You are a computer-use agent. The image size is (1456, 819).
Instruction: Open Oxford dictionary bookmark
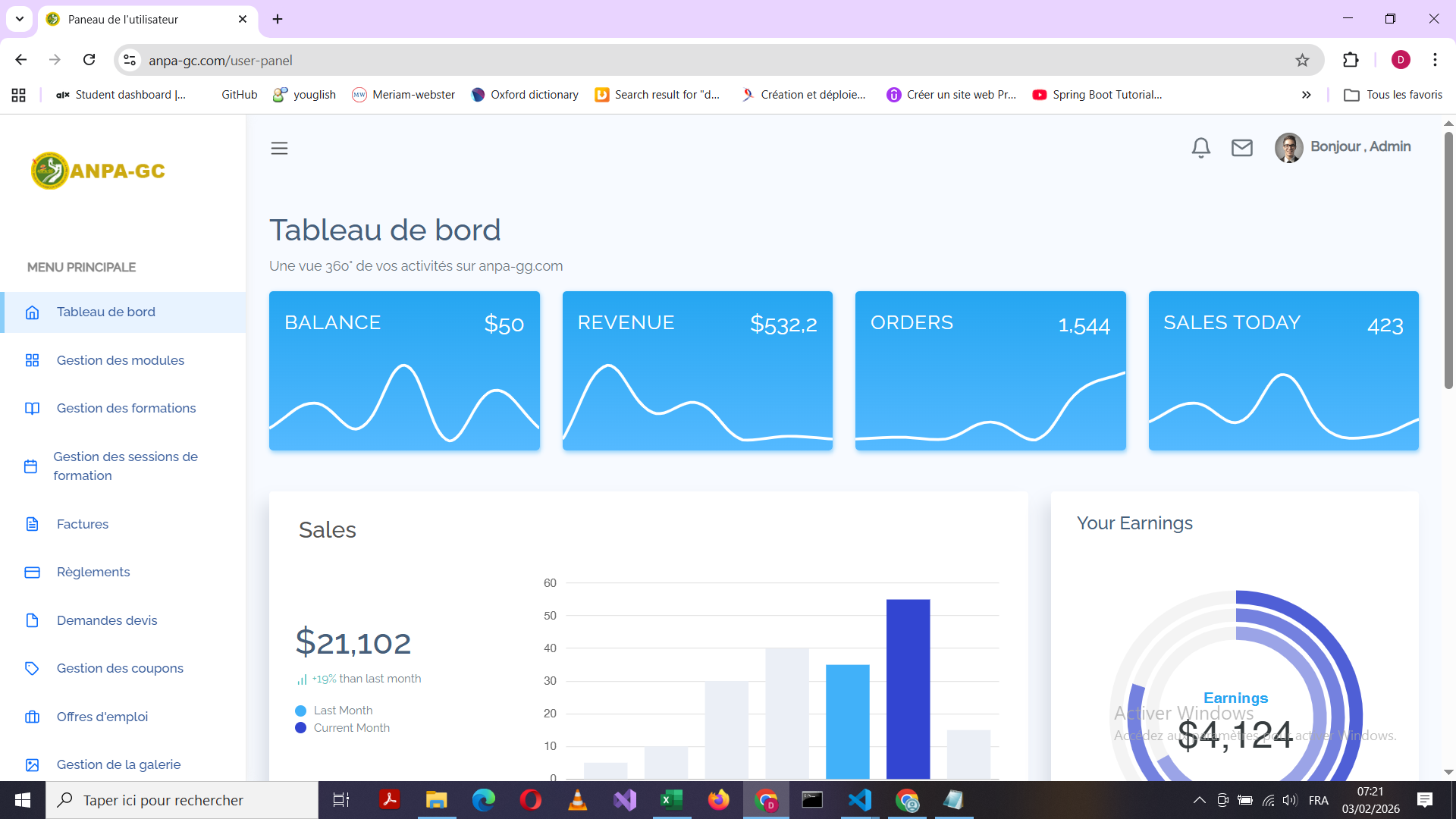click(525, 95)
